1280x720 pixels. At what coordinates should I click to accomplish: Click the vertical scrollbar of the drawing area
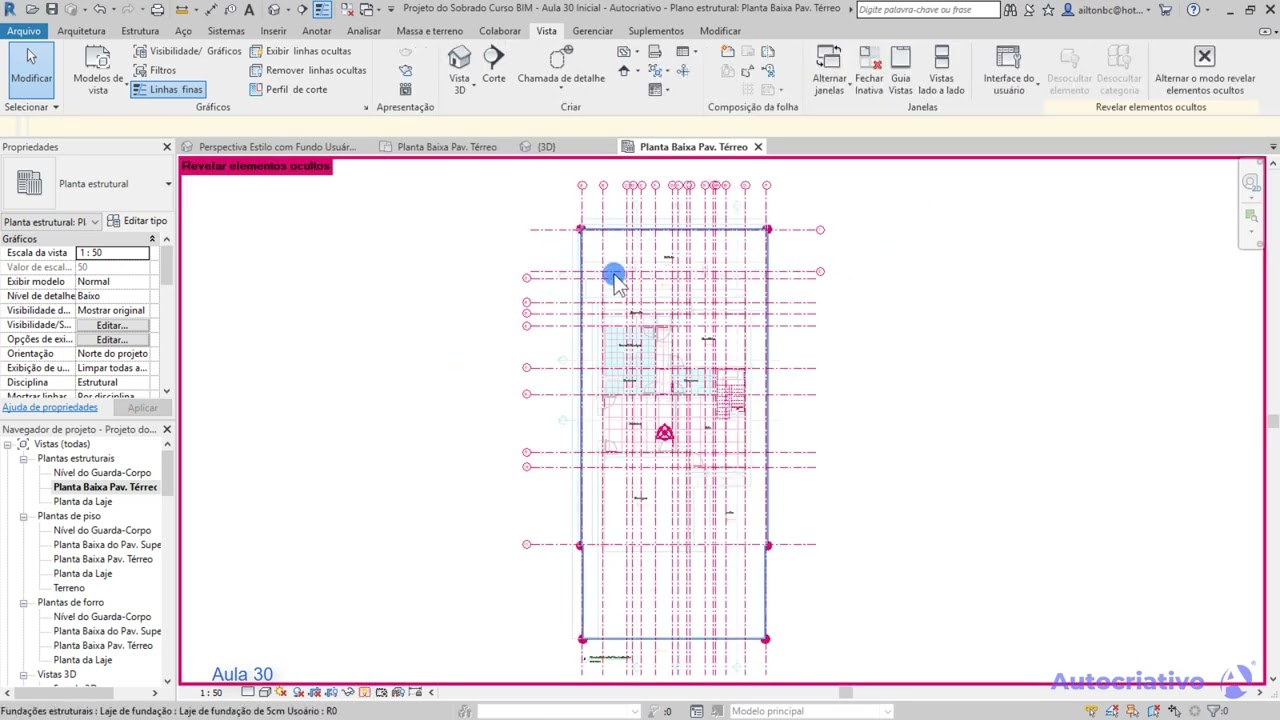pos(1272,420)
